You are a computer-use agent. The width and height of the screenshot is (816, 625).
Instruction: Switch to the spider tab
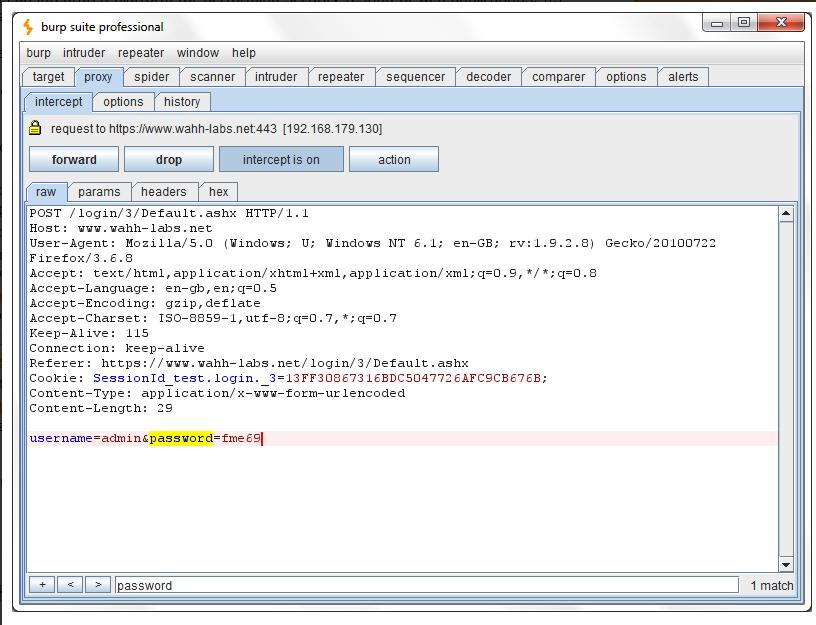coord(151,77)
